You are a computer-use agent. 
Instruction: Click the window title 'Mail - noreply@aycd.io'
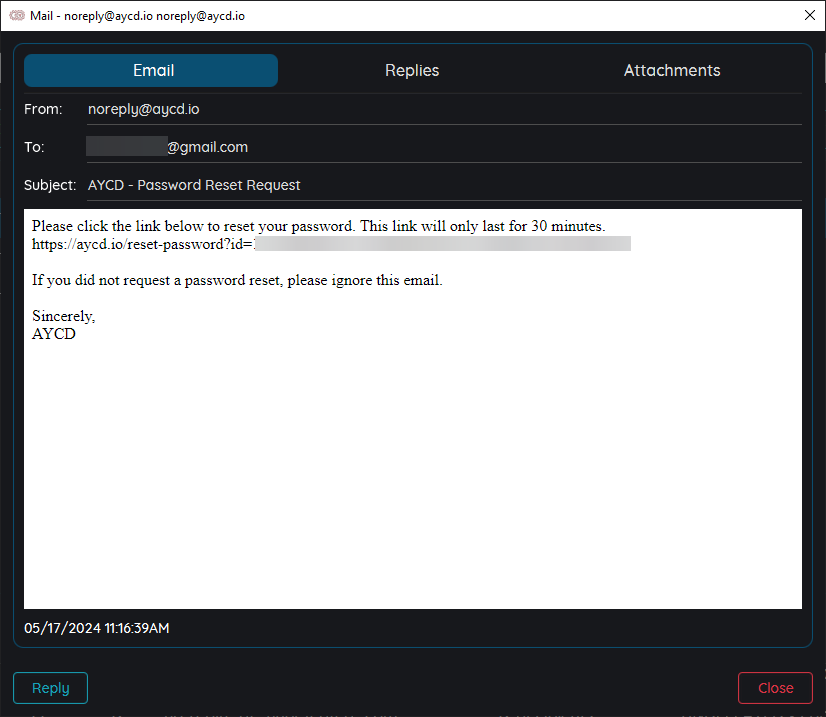pyautogui.click(x=137, y=16)
